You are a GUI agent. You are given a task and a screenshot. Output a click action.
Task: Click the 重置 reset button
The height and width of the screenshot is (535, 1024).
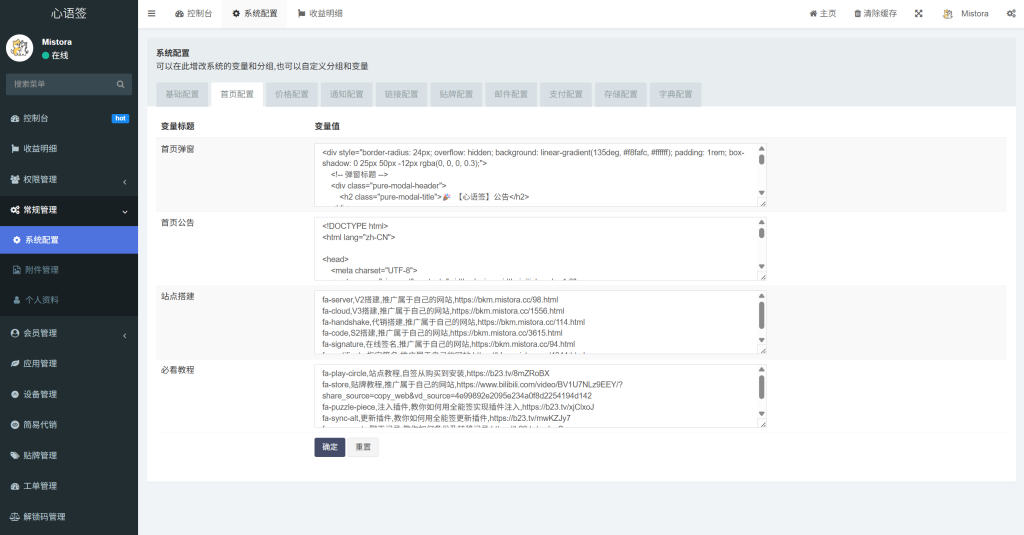point(363,447)
